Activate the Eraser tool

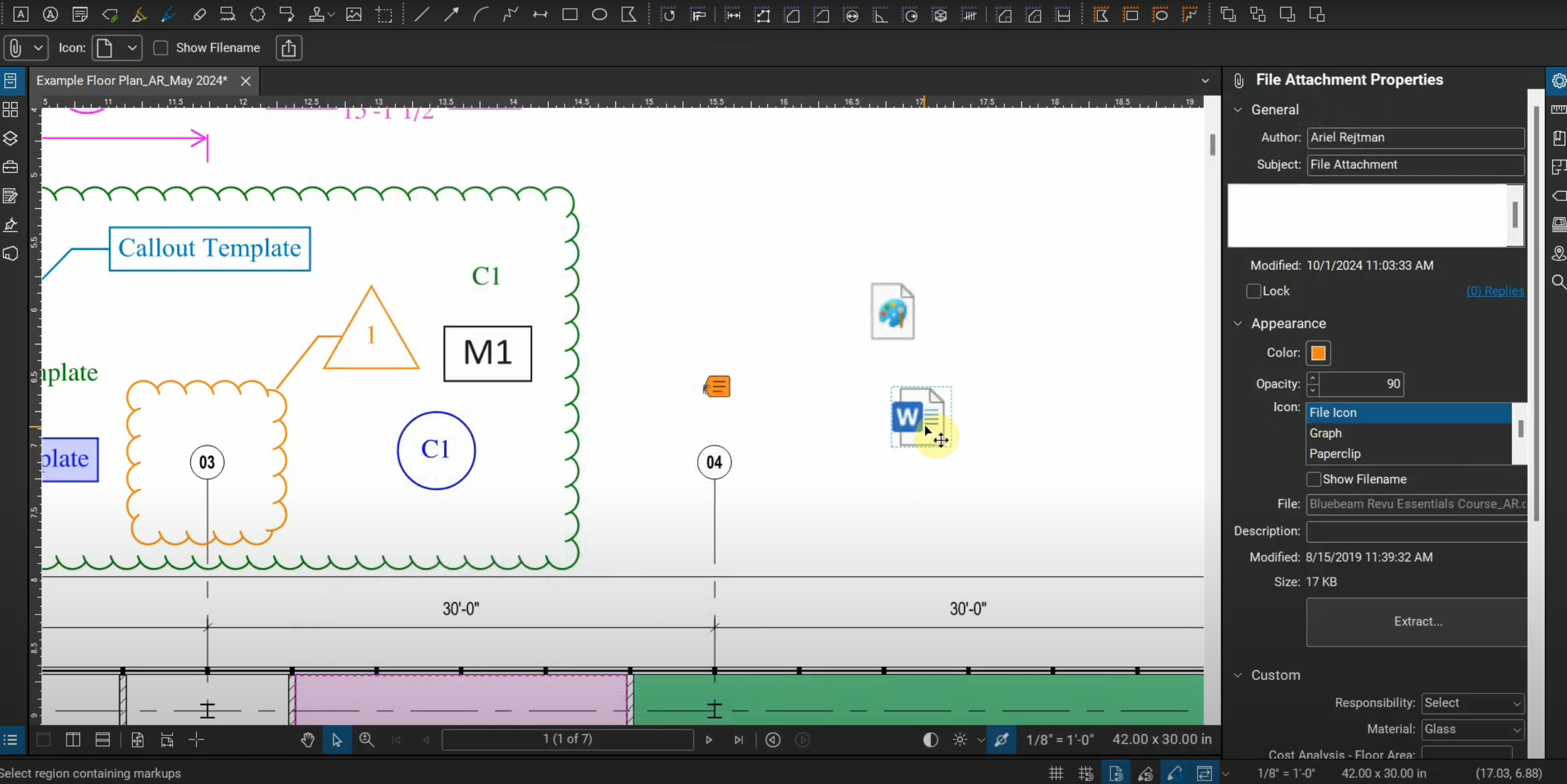(x=200, y=14)
